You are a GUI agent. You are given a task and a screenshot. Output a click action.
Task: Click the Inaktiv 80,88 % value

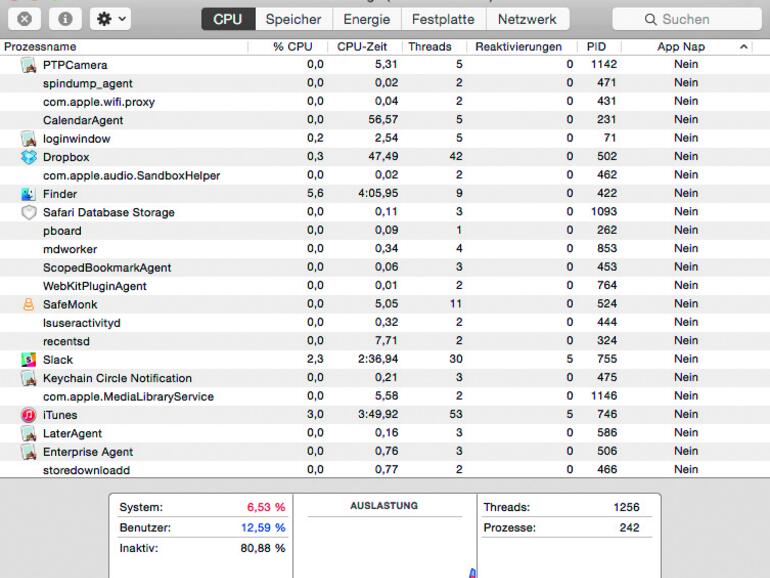[263, 549]
